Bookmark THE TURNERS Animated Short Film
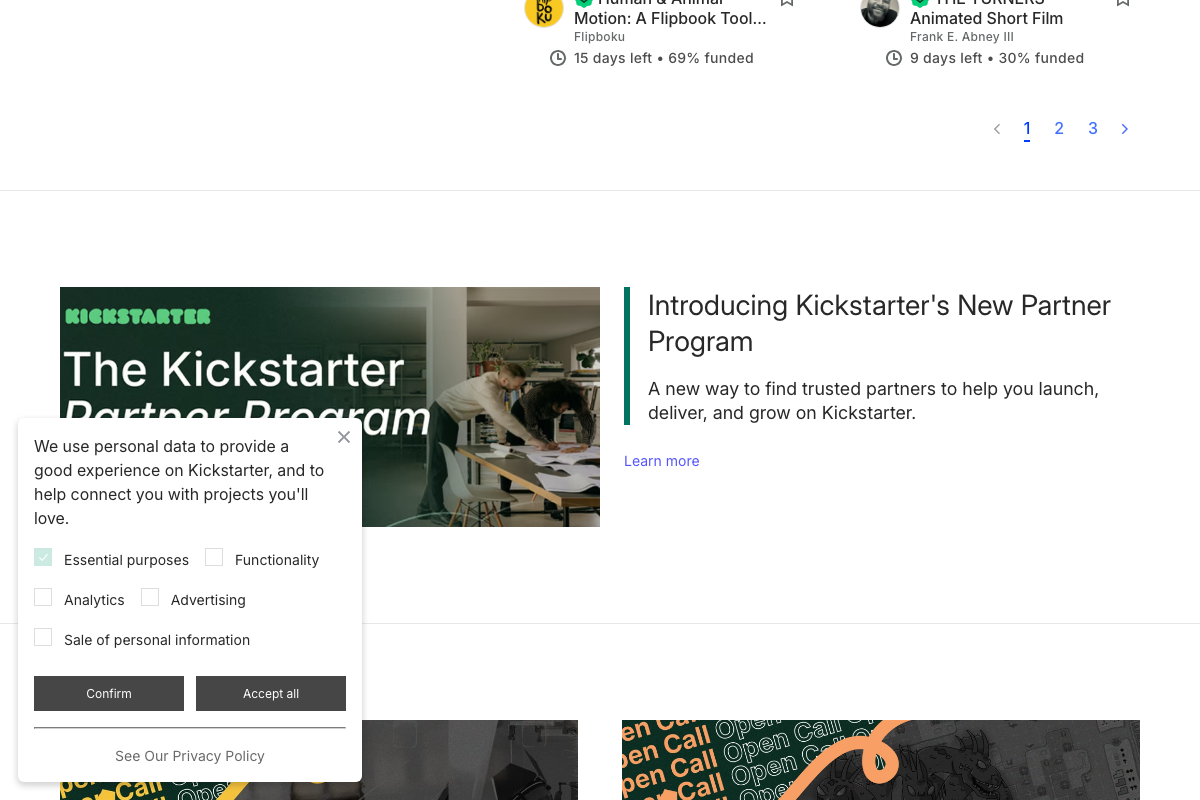The width and height of the screenshot is (1200, 800). pyautogui.click(x=1122, y=3)
